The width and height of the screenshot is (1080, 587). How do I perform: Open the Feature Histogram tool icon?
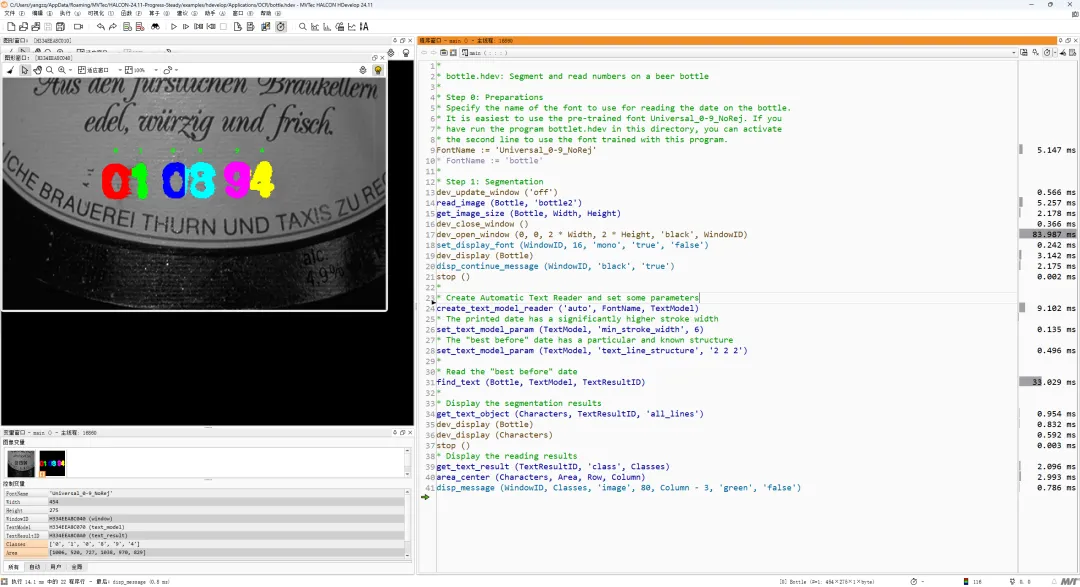click(x=327, y=27)
